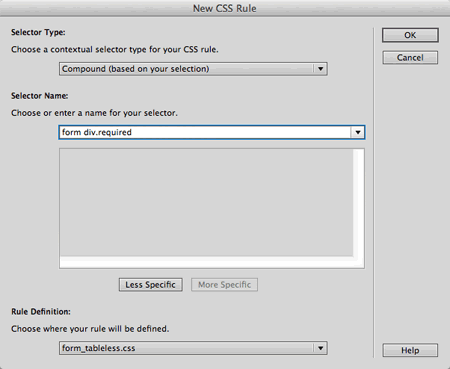Make the selector Less Specific
Screen dimensions: 450x369
point(150,285)
